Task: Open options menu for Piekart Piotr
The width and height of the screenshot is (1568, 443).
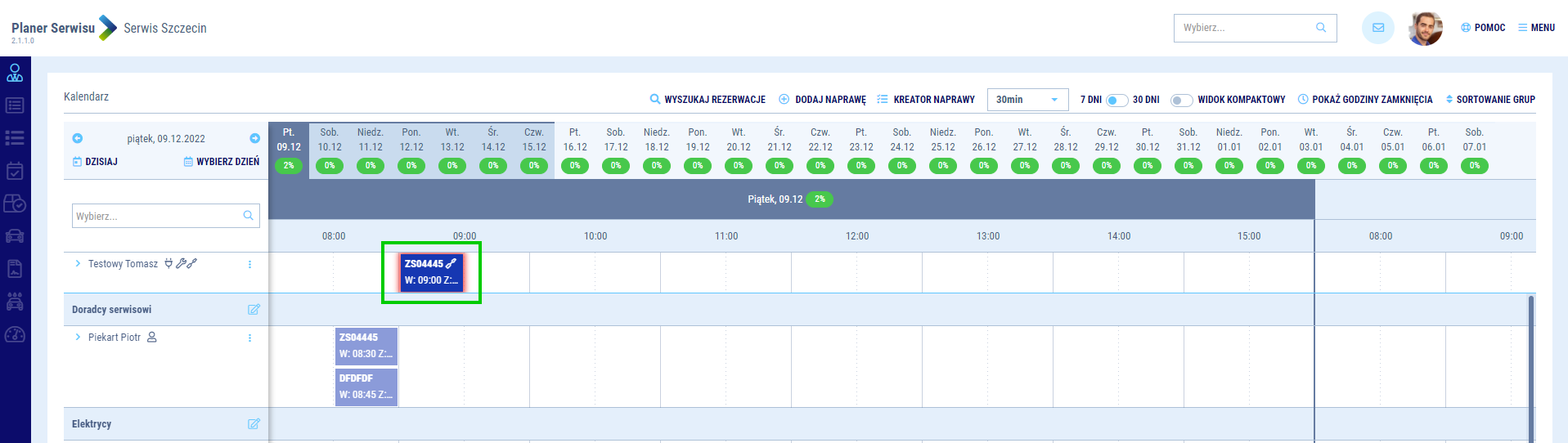Action: 249,338
